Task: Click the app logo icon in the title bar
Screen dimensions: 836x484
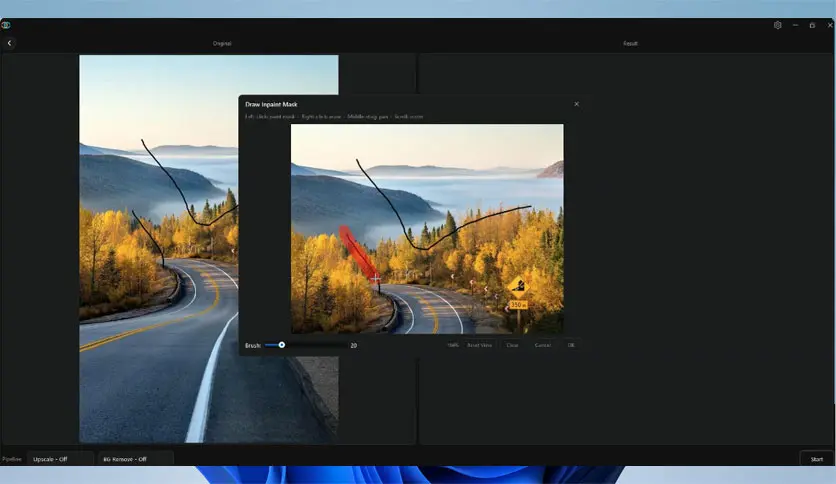Action: (x=6, y=25)
